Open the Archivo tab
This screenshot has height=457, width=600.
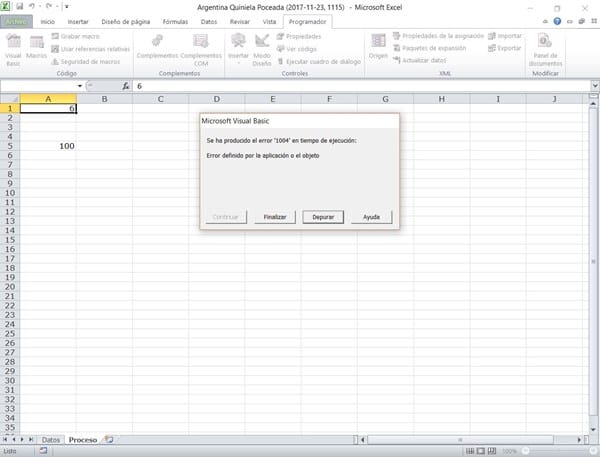point(16,22)
